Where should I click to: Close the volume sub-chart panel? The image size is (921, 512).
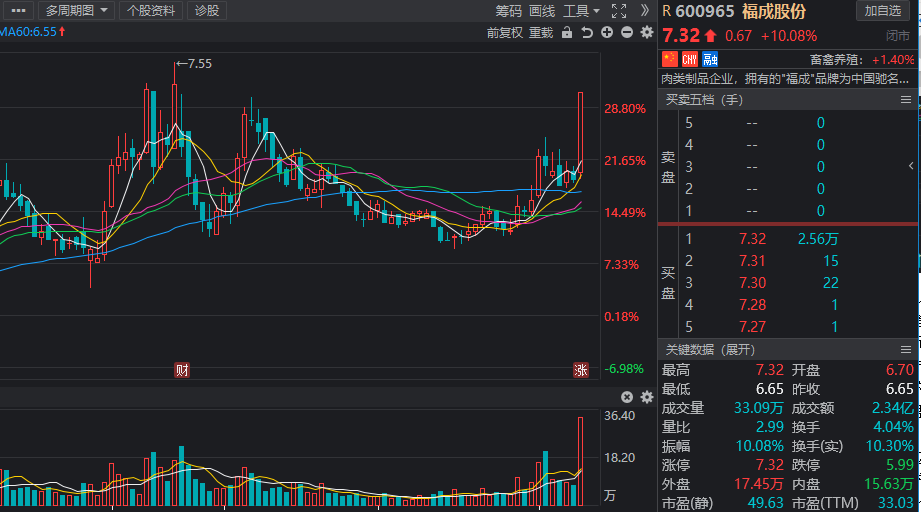tap(627, 397)
